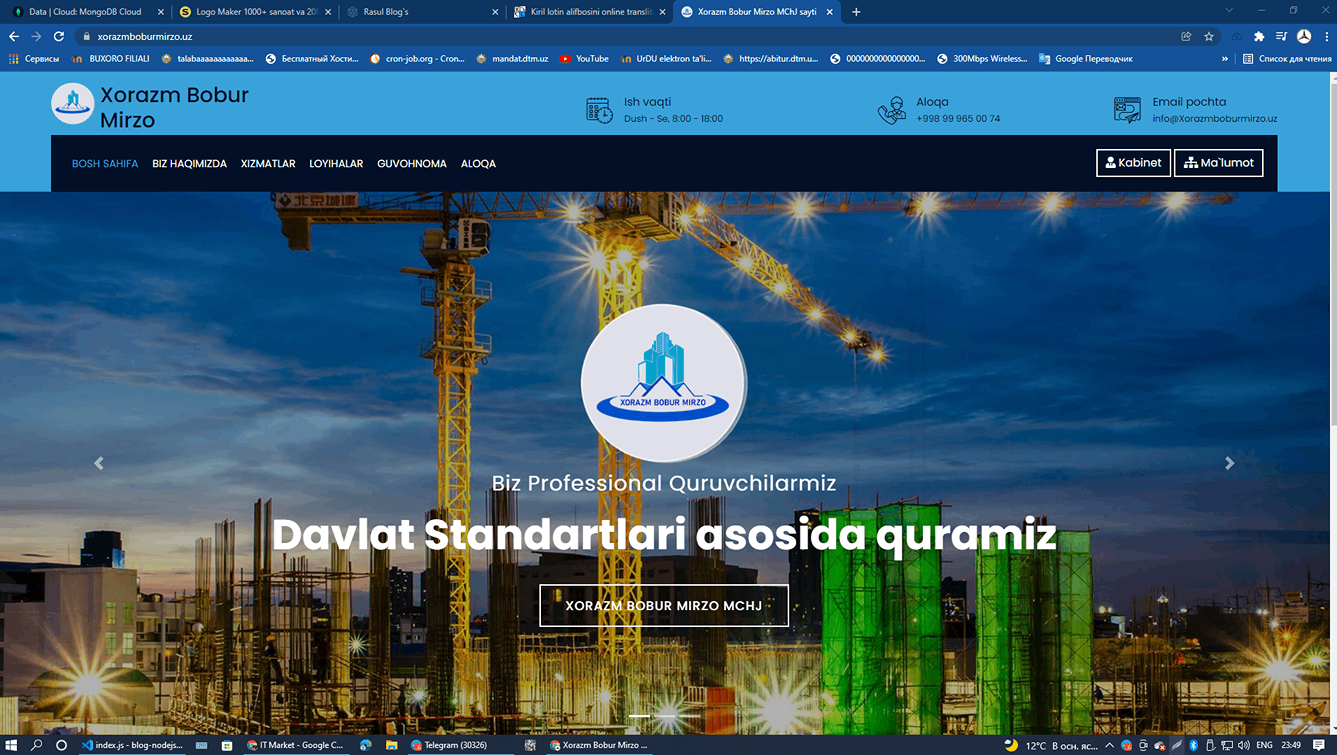Click the Kabinet button
This screenshot has width=1337, height=755.
coord(1133,163)
